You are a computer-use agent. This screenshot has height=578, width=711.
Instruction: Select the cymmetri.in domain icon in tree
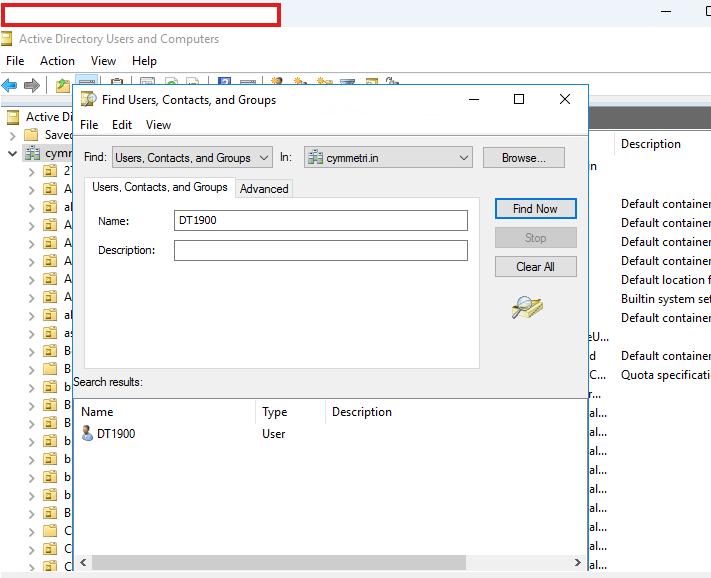pos(32,153)
